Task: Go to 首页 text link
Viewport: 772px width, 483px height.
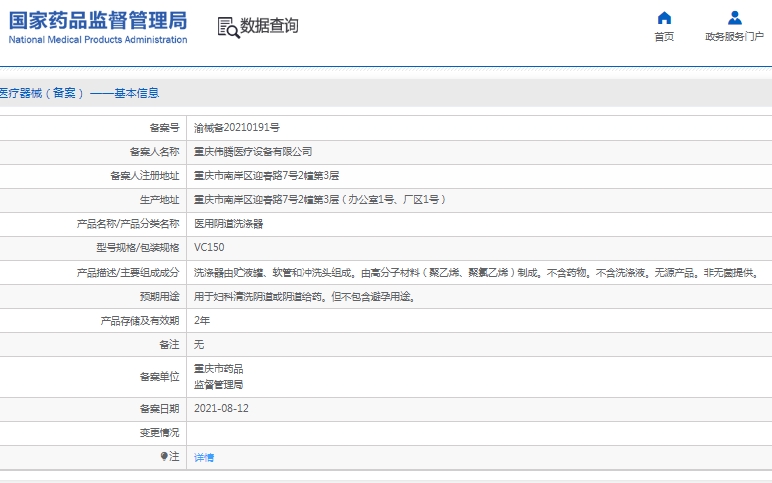Action: click(x=664, y=36)
